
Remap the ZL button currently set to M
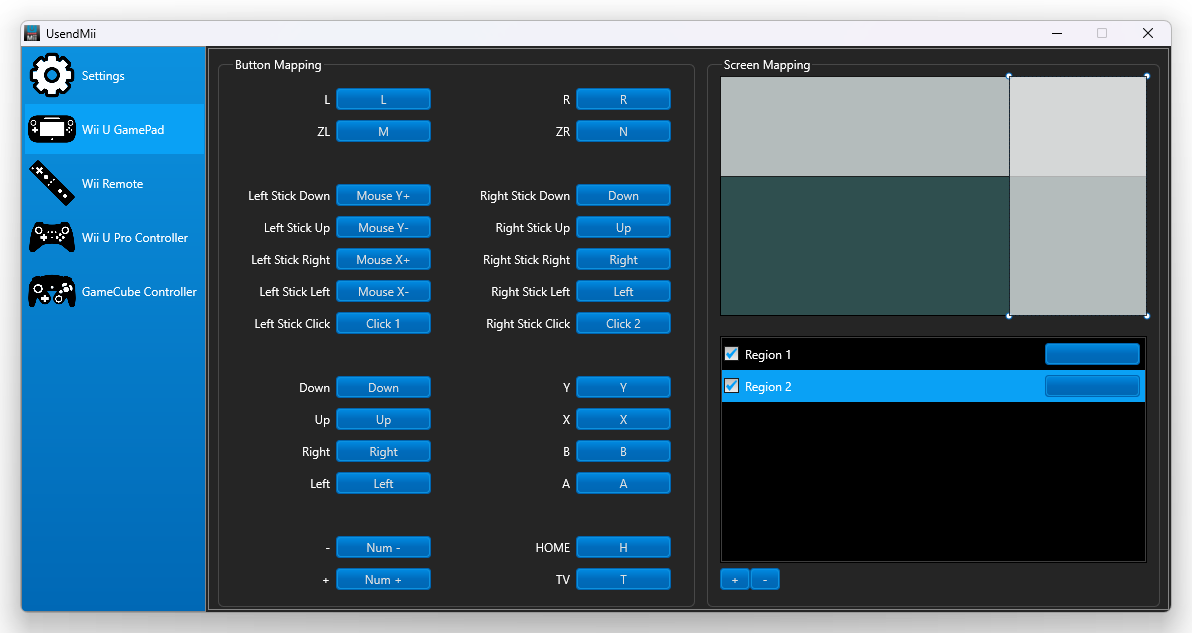[383, 131]
